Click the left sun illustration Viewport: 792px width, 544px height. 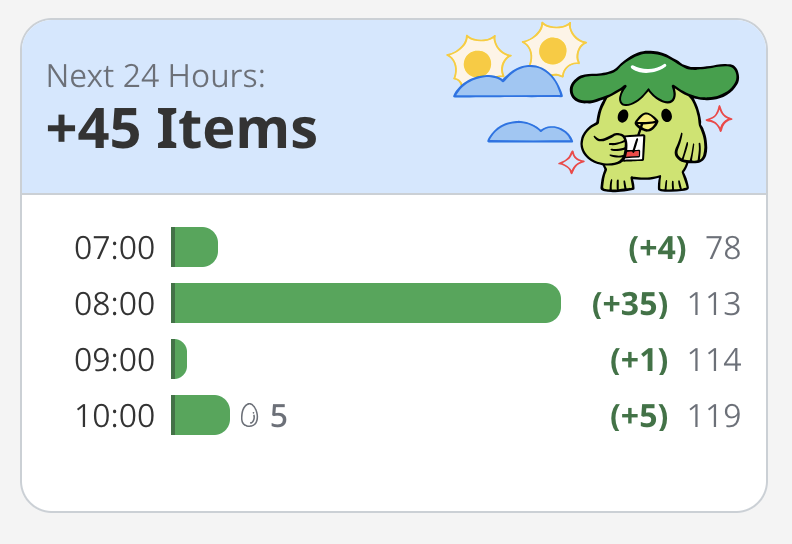478,61
